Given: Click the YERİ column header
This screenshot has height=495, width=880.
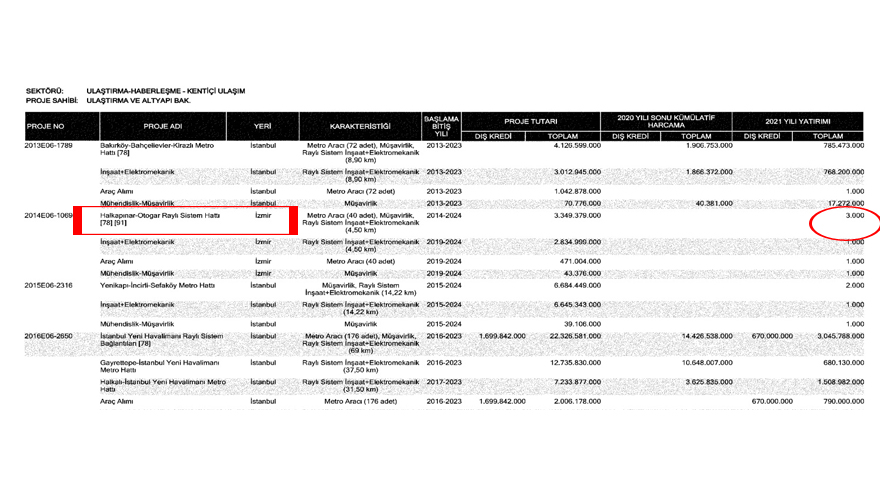Looking at the screenshot, I should click(262, 126).
